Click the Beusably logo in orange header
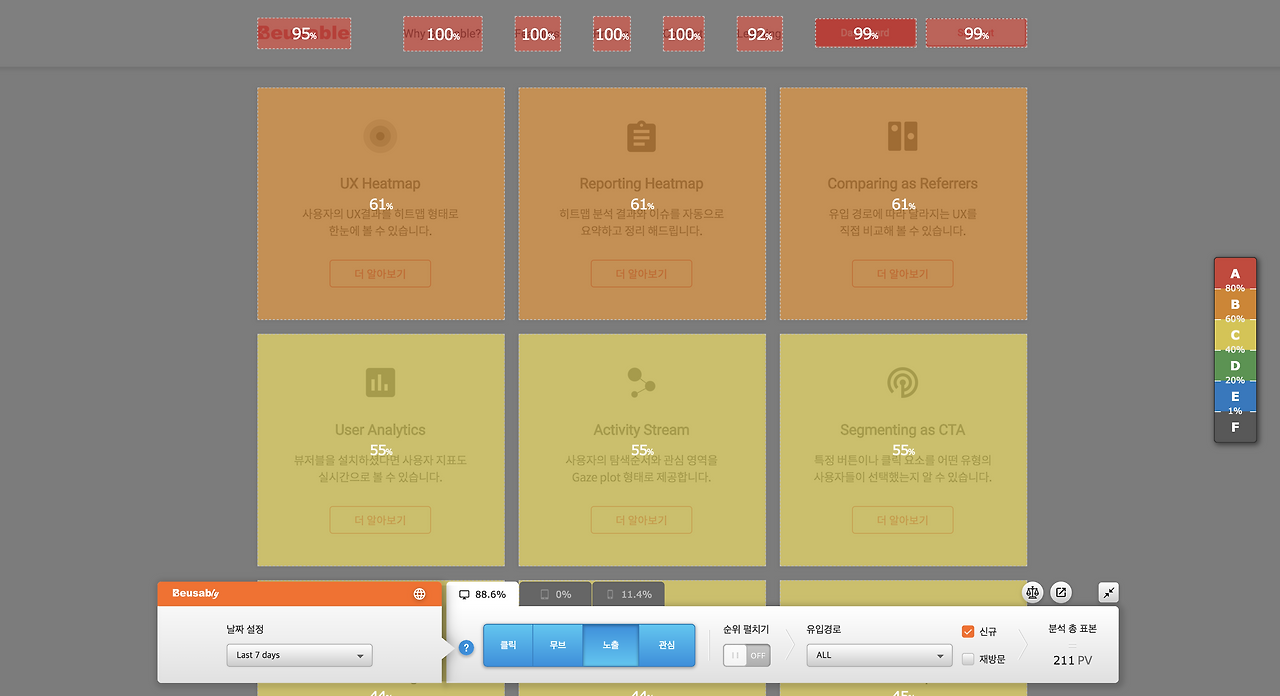This screenshot has height=696, width=1280. point(195,593)
